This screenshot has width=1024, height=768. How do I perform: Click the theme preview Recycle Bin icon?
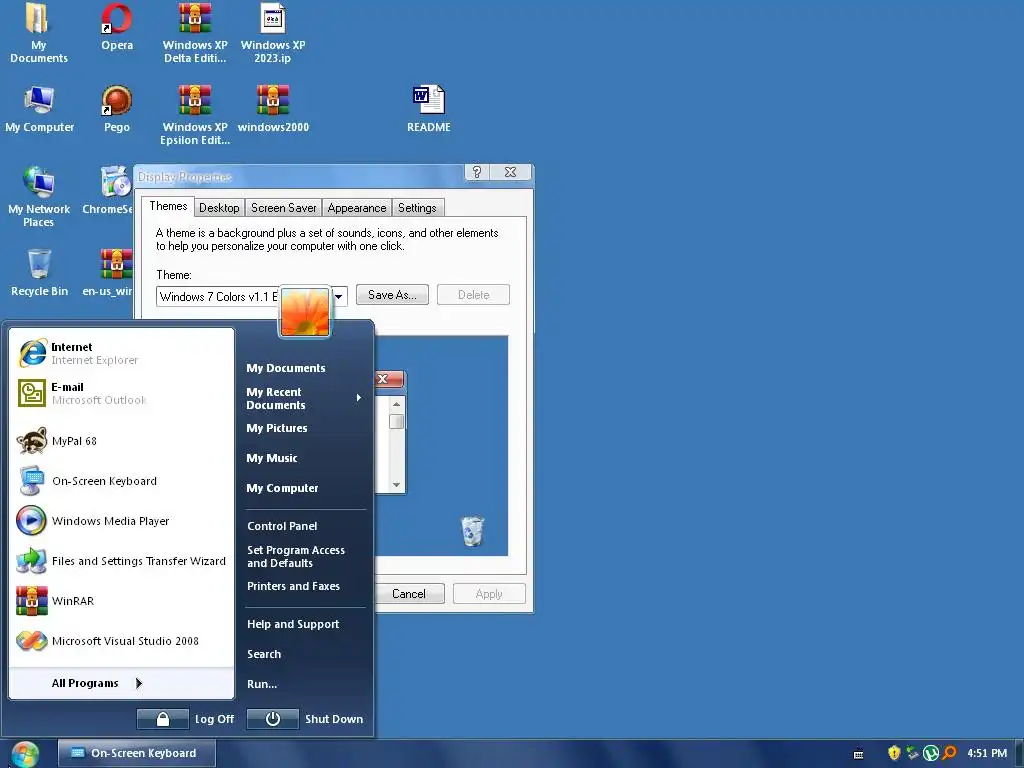(473, 531)
